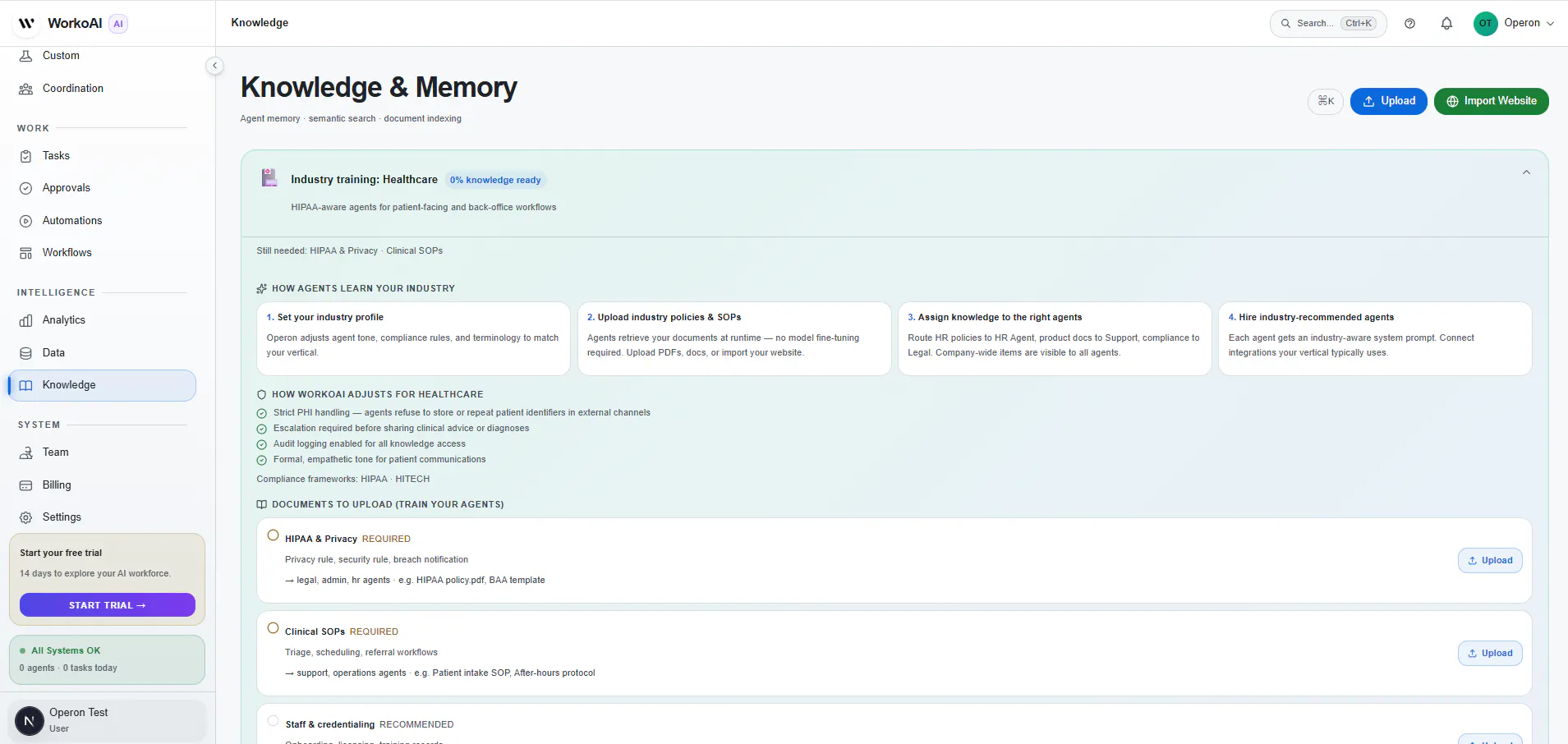
Task: Click the Compliance frameworks: HIPAA · HITECH text
Action: pyautogui.click(x=343, y=480)
